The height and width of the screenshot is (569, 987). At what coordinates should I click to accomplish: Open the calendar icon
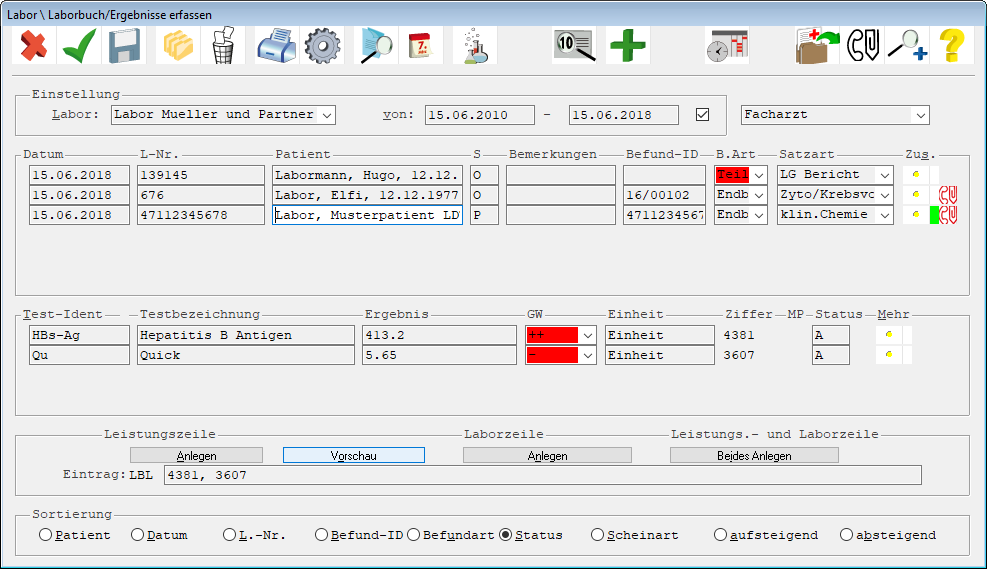pos(420,45)
